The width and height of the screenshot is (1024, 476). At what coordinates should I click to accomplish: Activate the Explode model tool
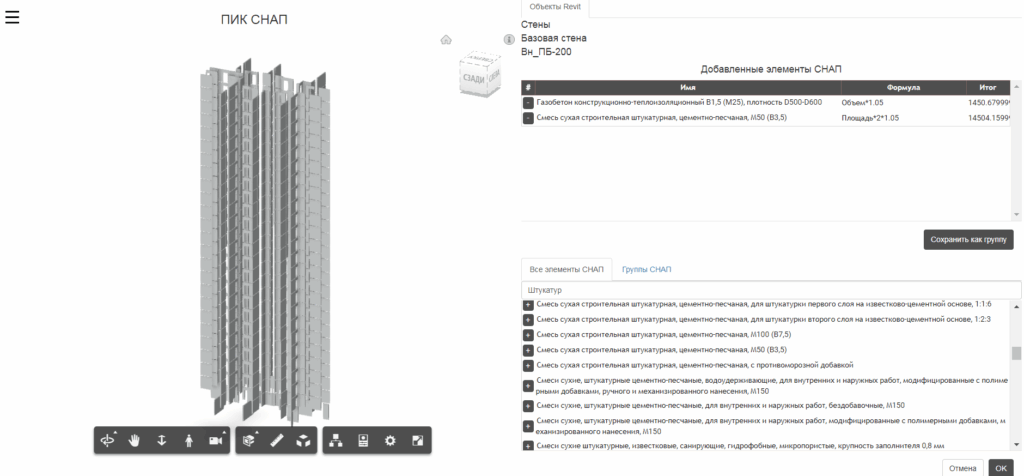click(303, 441)
